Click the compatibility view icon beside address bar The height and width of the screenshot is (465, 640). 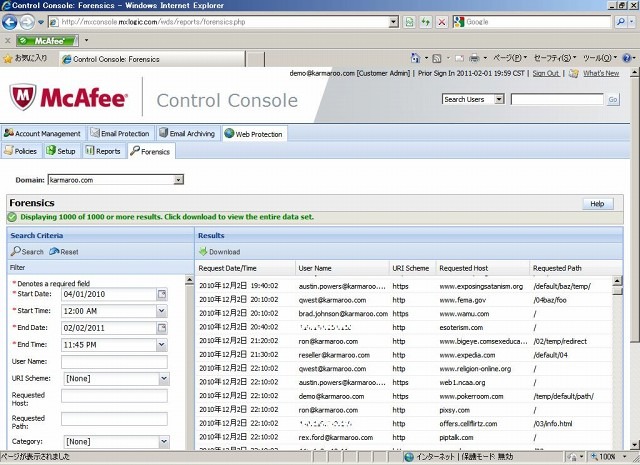click(x=409, y=22)
